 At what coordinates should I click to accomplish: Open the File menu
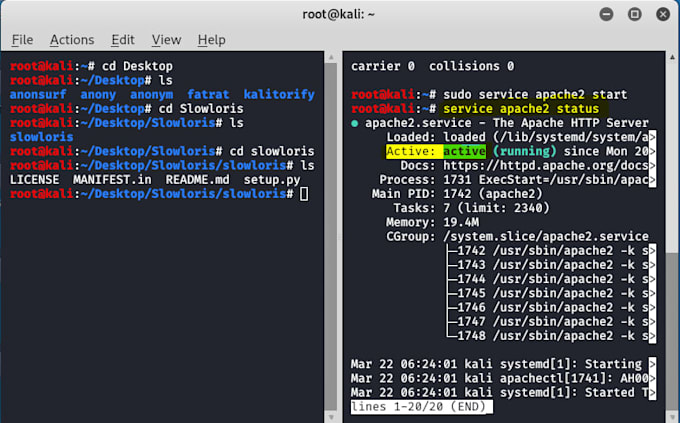coord(22,40)
